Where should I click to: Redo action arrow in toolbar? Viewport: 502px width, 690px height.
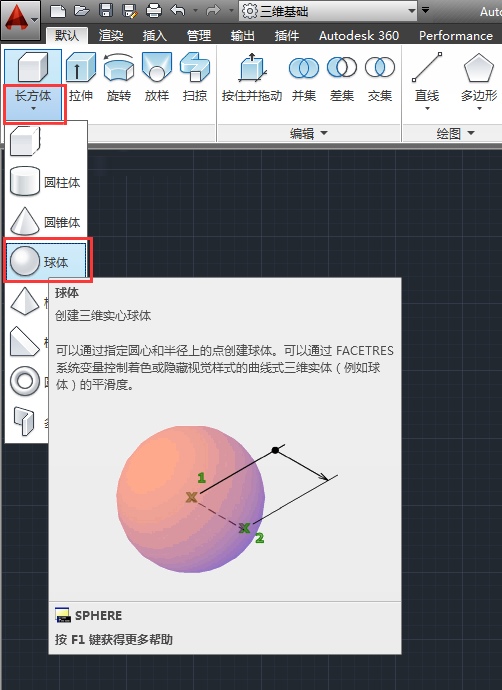[213, 11]
